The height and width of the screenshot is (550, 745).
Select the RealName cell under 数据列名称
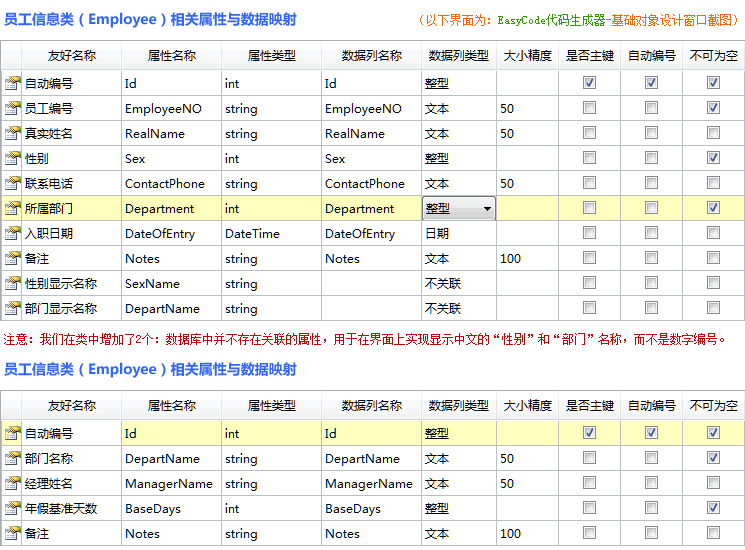372,133
